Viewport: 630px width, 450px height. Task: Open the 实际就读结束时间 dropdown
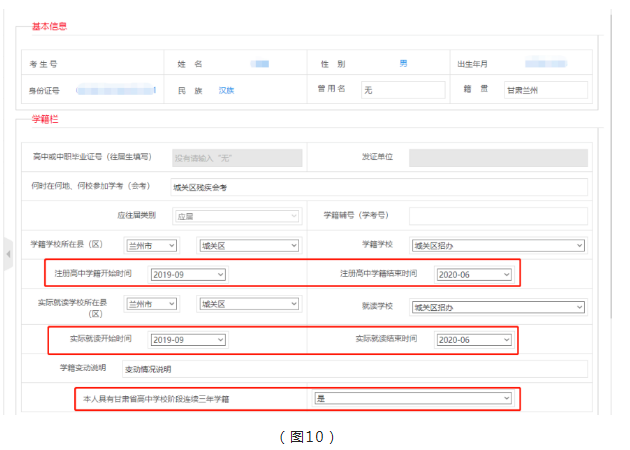point(473,340)
